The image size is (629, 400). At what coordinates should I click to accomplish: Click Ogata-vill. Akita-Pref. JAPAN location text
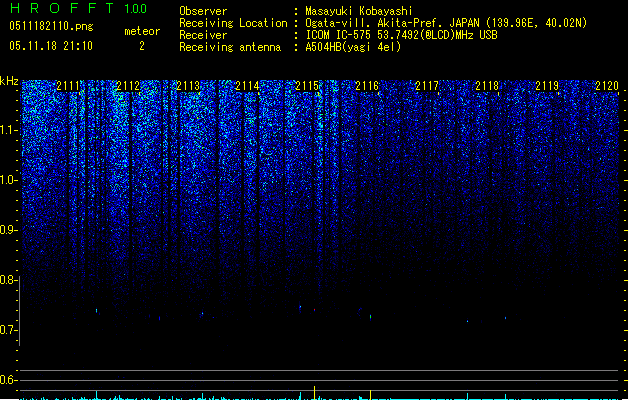(x=446, y=23)
